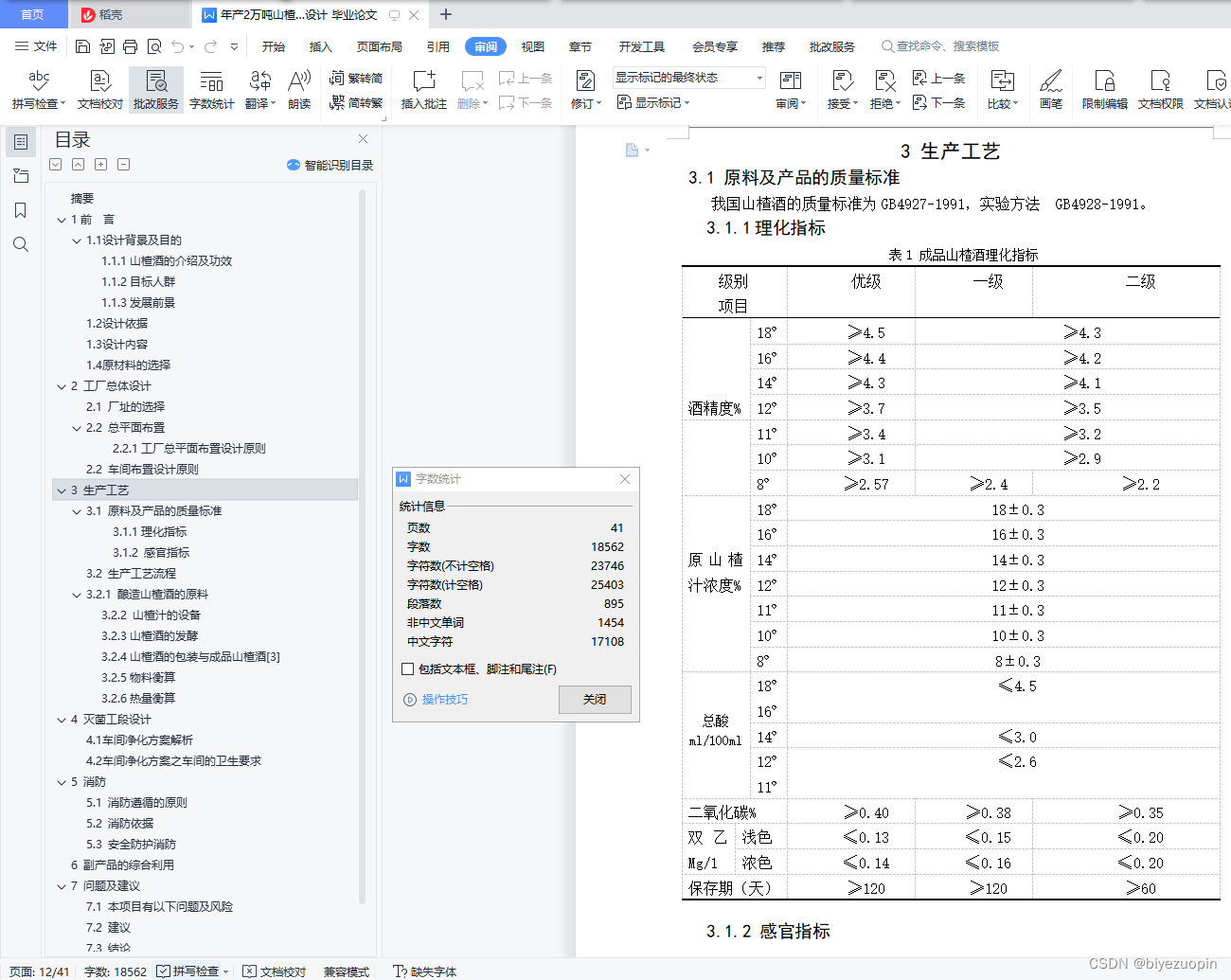Select the outline/TOC pane icon in sidebar
This screenshot has height=980, width=1231.
pyautogui.click(x=21, y=142)
